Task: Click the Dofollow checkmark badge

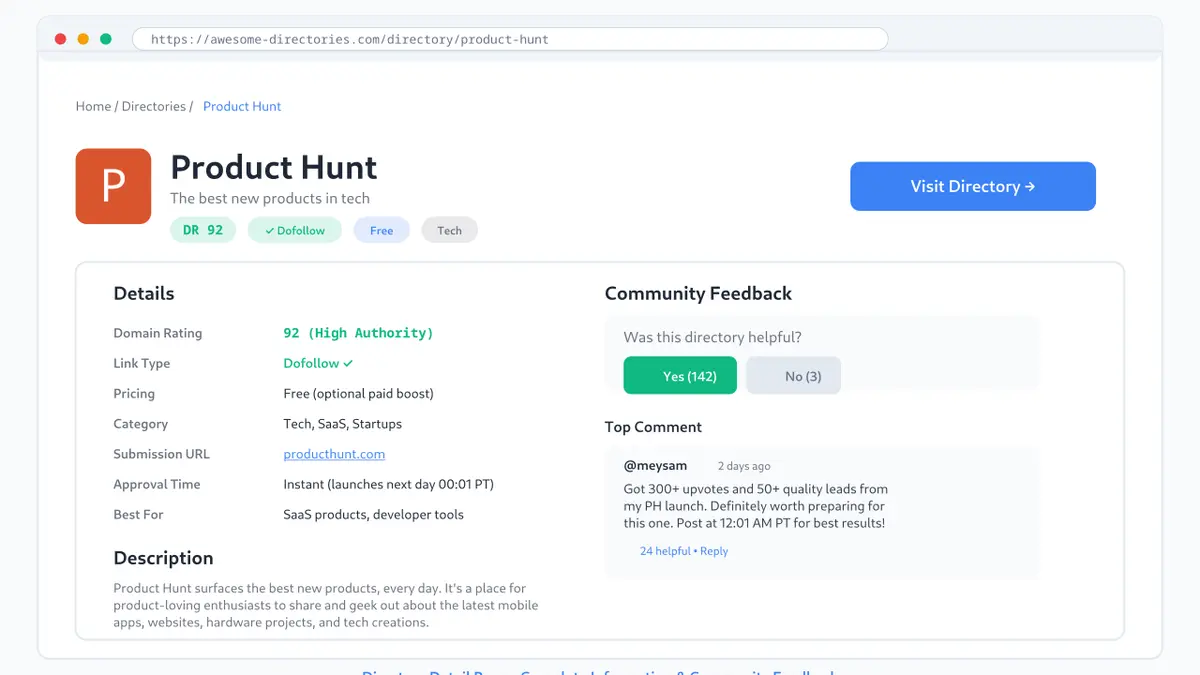Action: point(294,229)
